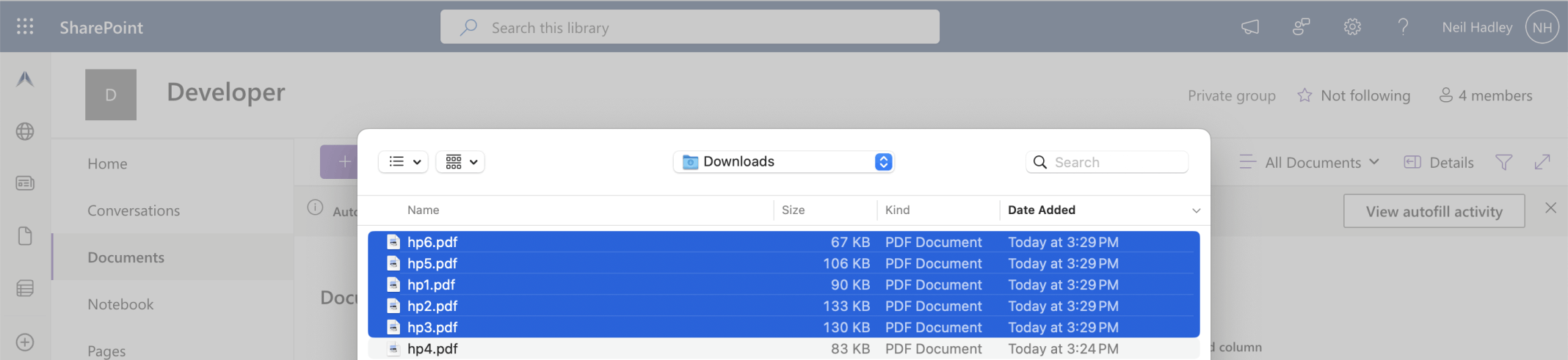The height and width of the screenshot is (360, 1568).
Task: Open the settings gear icon
Action: click(x=1352, y=27)
